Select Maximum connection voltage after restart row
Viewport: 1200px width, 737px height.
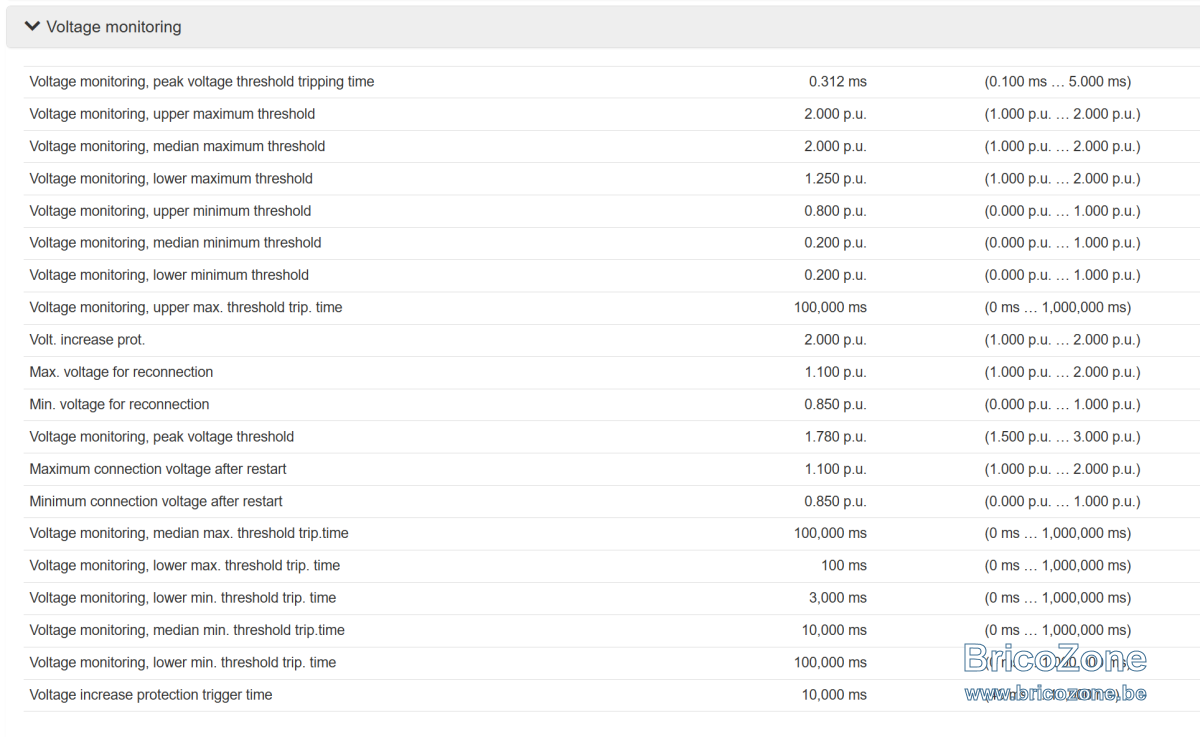click(x=612, y=469)
